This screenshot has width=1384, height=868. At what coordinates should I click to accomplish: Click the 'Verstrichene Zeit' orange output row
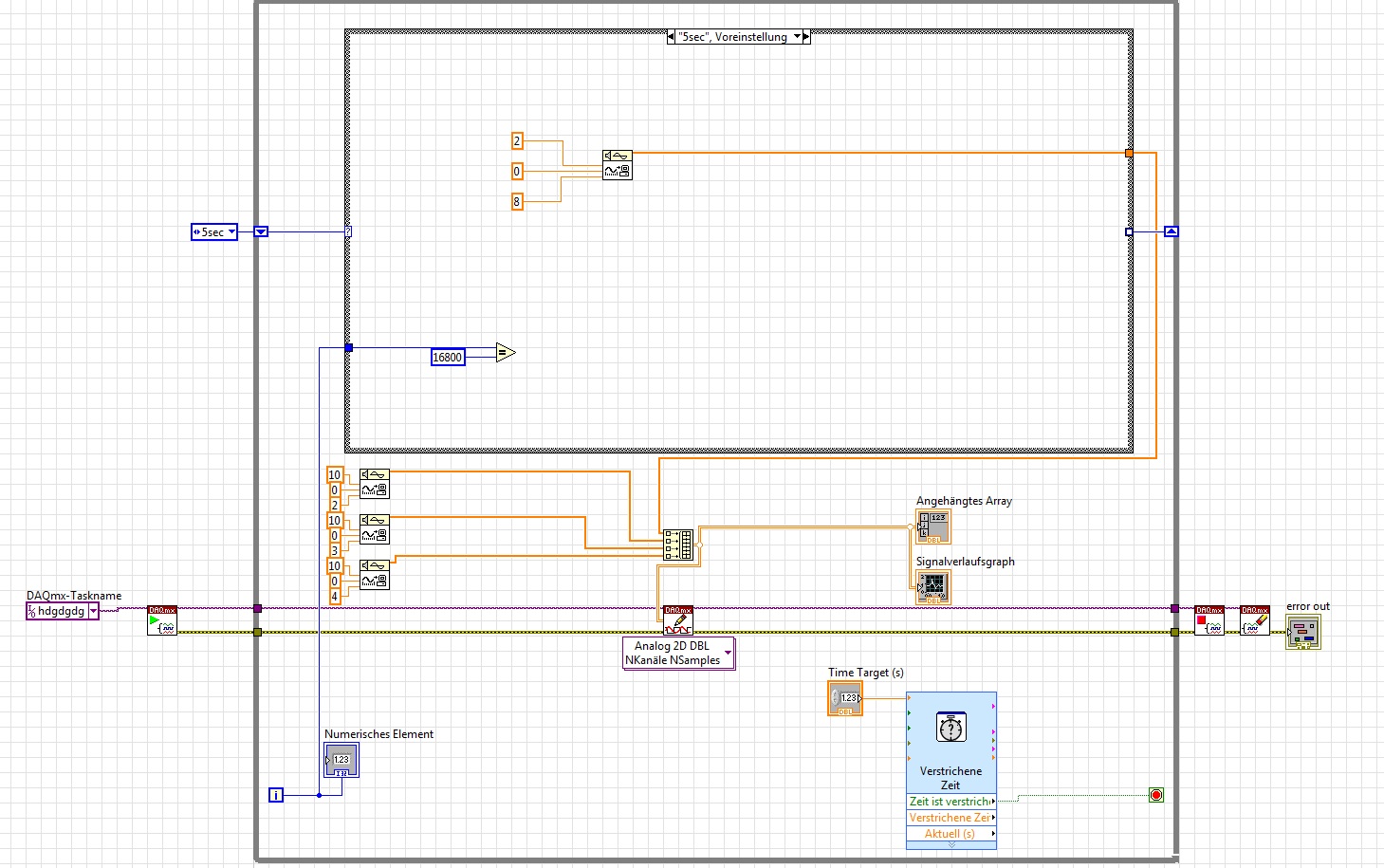pyautogui.click(x=951, y=818)
